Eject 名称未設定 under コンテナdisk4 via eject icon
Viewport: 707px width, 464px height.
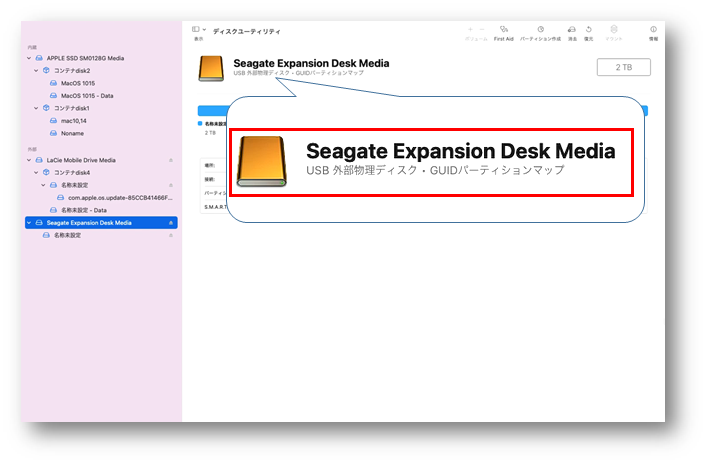[x=171, y=185]
